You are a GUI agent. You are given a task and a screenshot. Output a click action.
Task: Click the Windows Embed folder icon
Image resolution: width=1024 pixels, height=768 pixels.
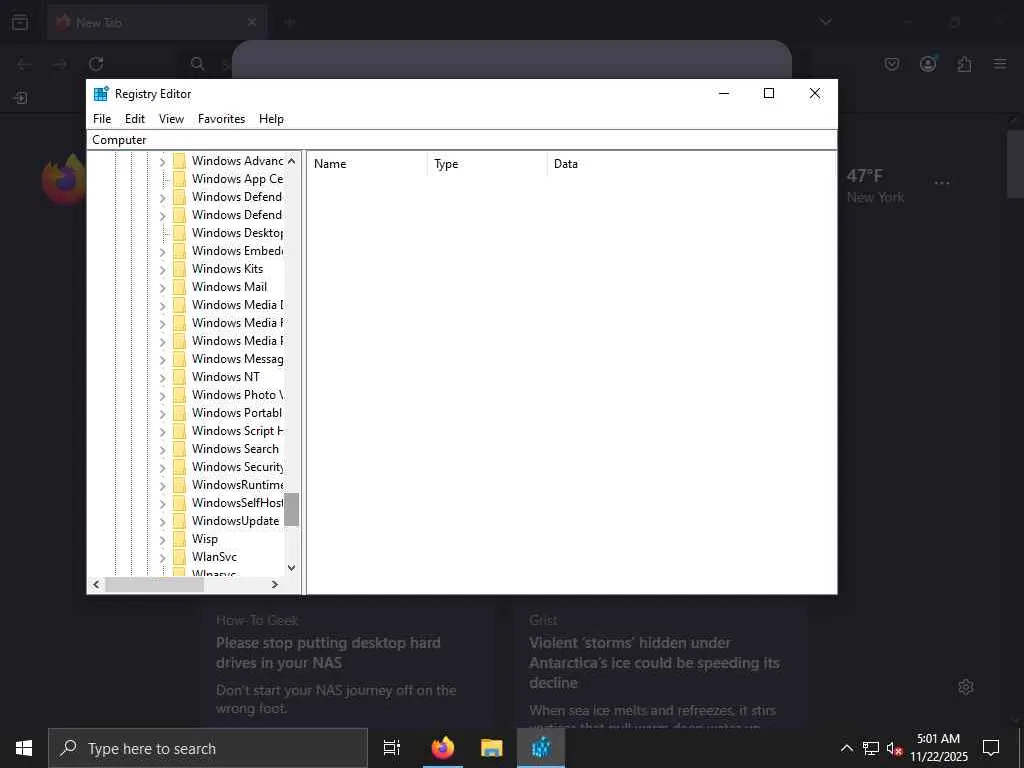pos(180,251)
